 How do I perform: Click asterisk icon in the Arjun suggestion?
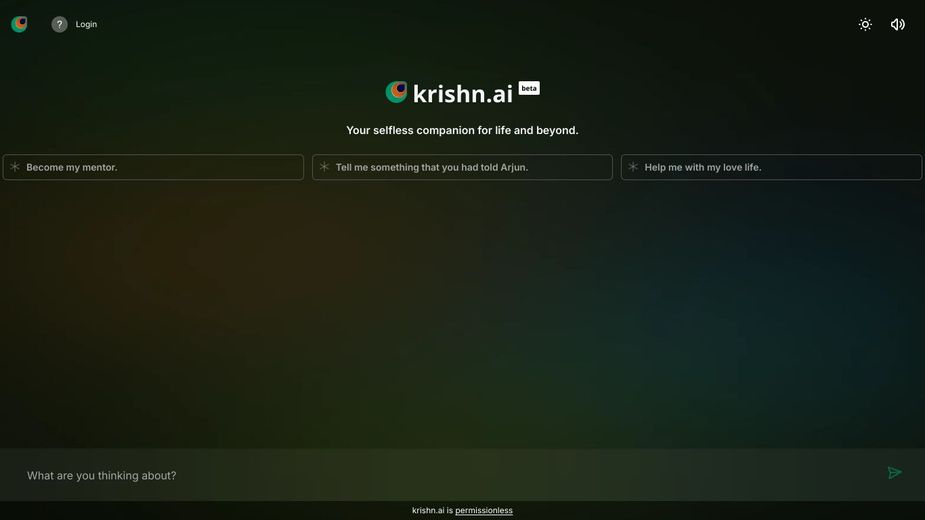pos(324,167)
